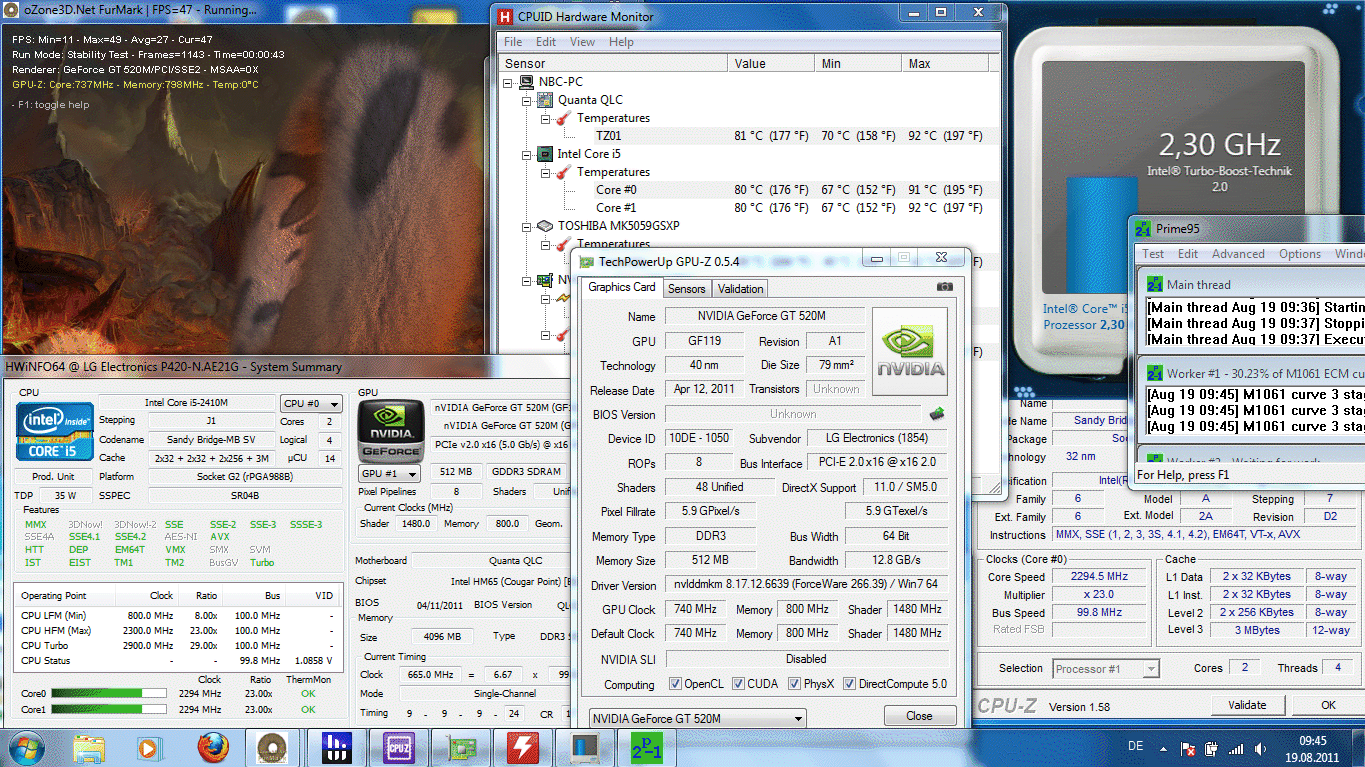
Task: Show hidden tray icons arrow
Action: point(1163,747)
